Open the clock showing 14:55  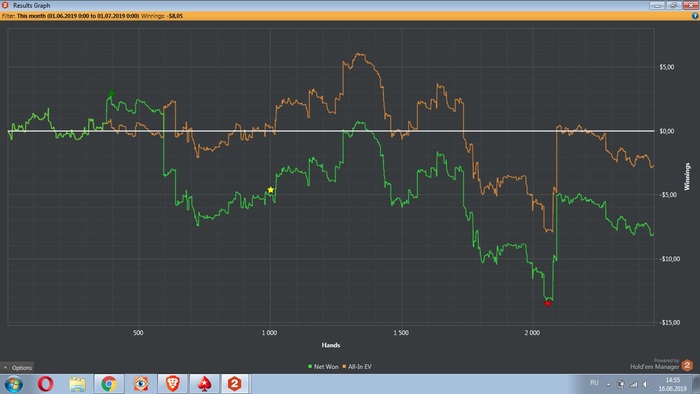672,384
